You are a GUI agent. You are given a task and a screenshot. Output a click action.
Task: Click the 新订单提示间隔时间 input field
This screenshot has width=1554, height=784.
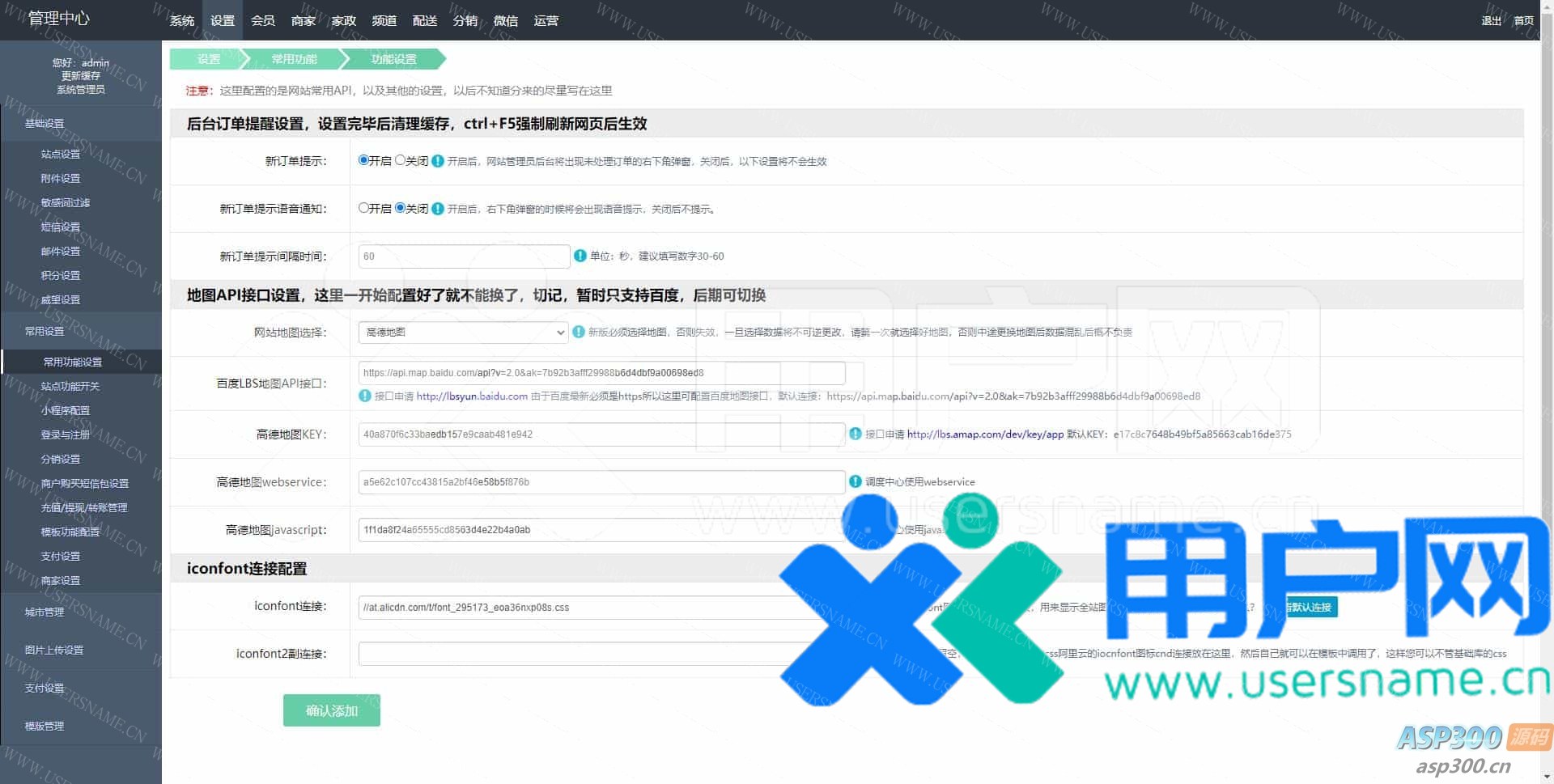click(x=464, y=256)
